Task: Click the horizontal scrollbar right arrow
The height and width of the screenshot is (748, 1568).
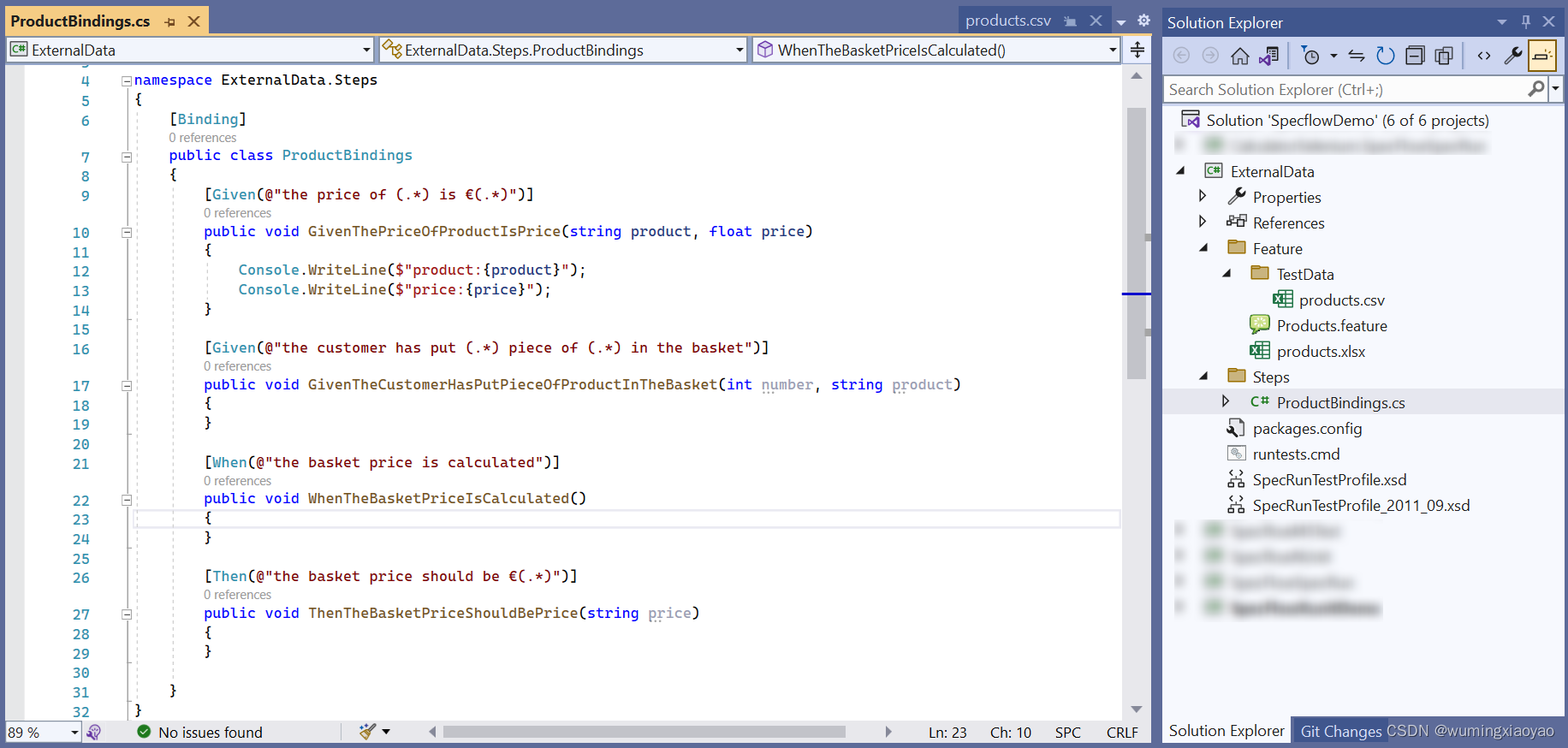Action: coord(888,732)
